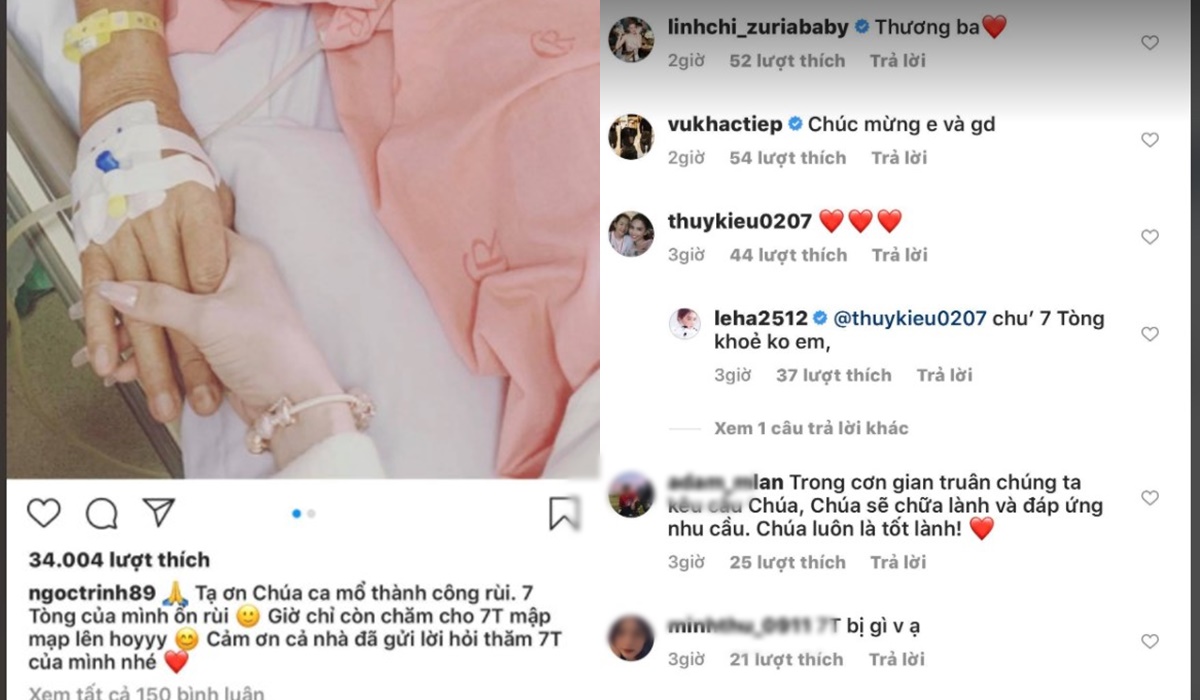The width and height of the screenshot is (1200, 700).
Task: Select the second carousel dot indicator
Action: pyautogui.click(x=311, y=514)
